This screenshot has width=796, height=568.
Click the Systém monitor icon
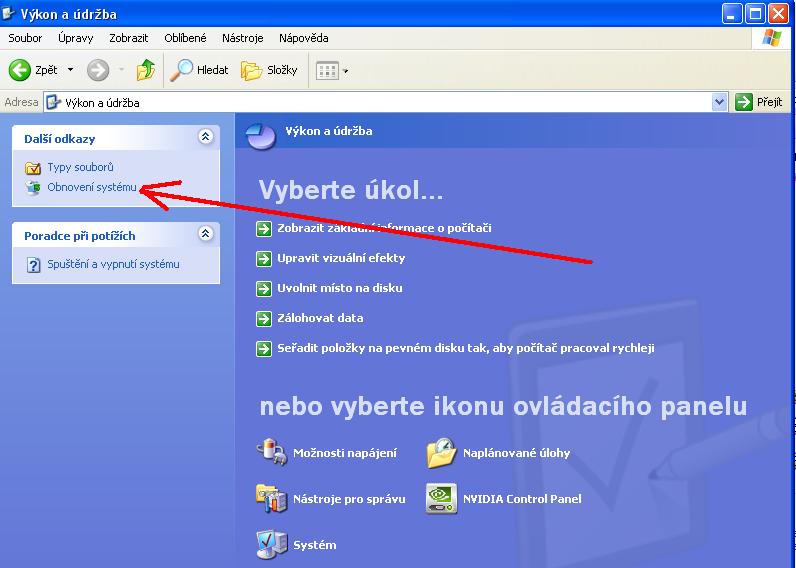pyautogui.click(x=272, y=544)
